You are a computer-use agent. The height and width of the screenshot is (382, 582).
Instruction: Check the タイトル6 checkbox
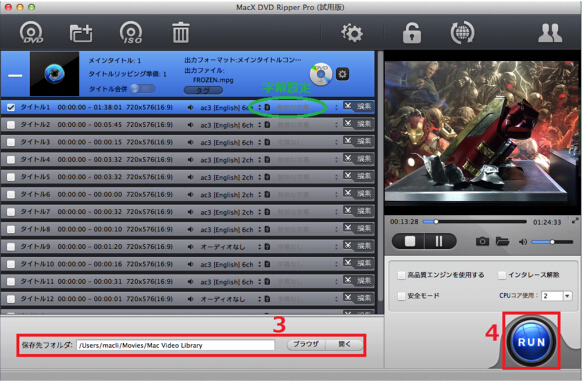(11, 195)
